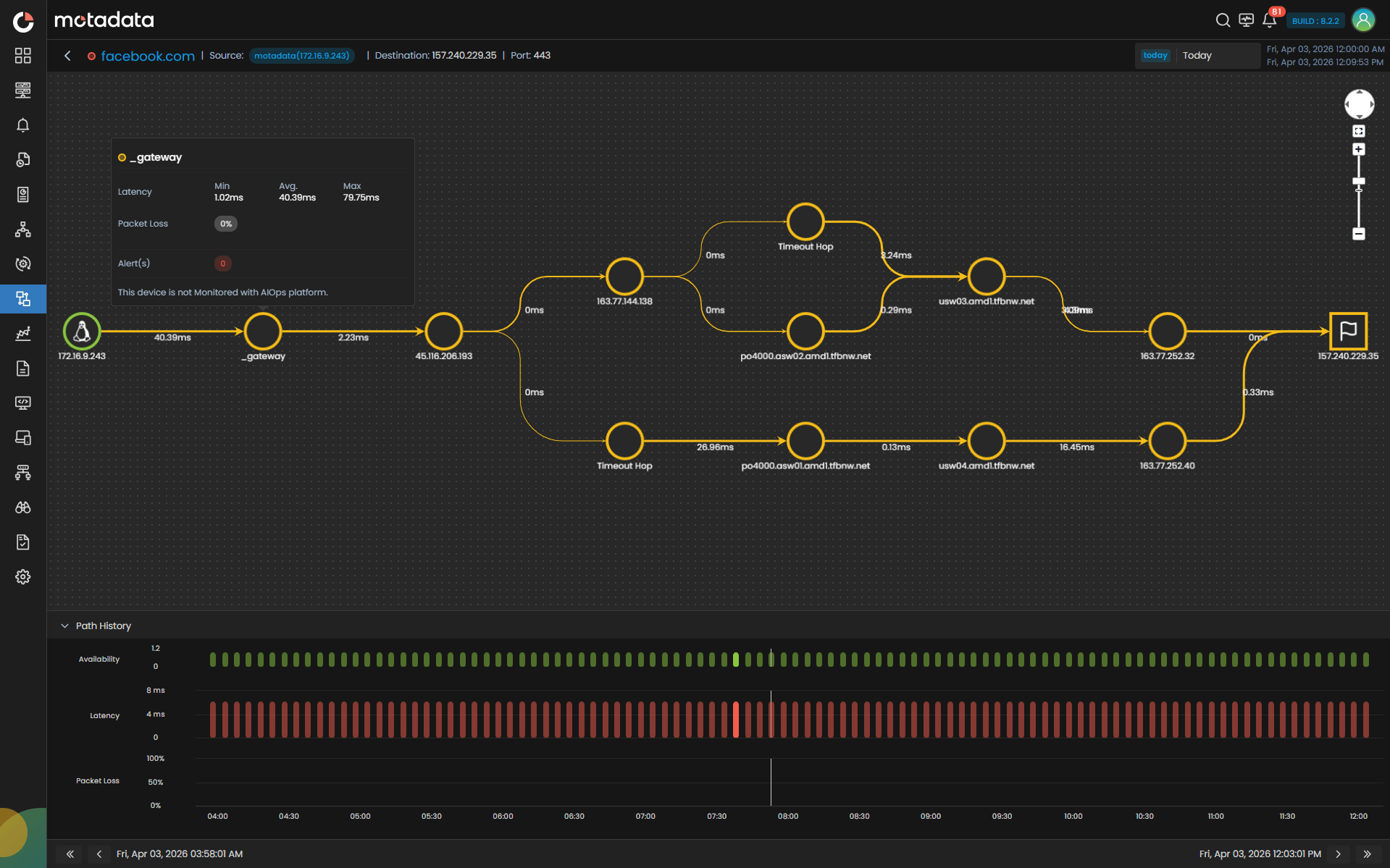
Task: Click the fit-to-screen icon on map
Action: pos(1359,131)
